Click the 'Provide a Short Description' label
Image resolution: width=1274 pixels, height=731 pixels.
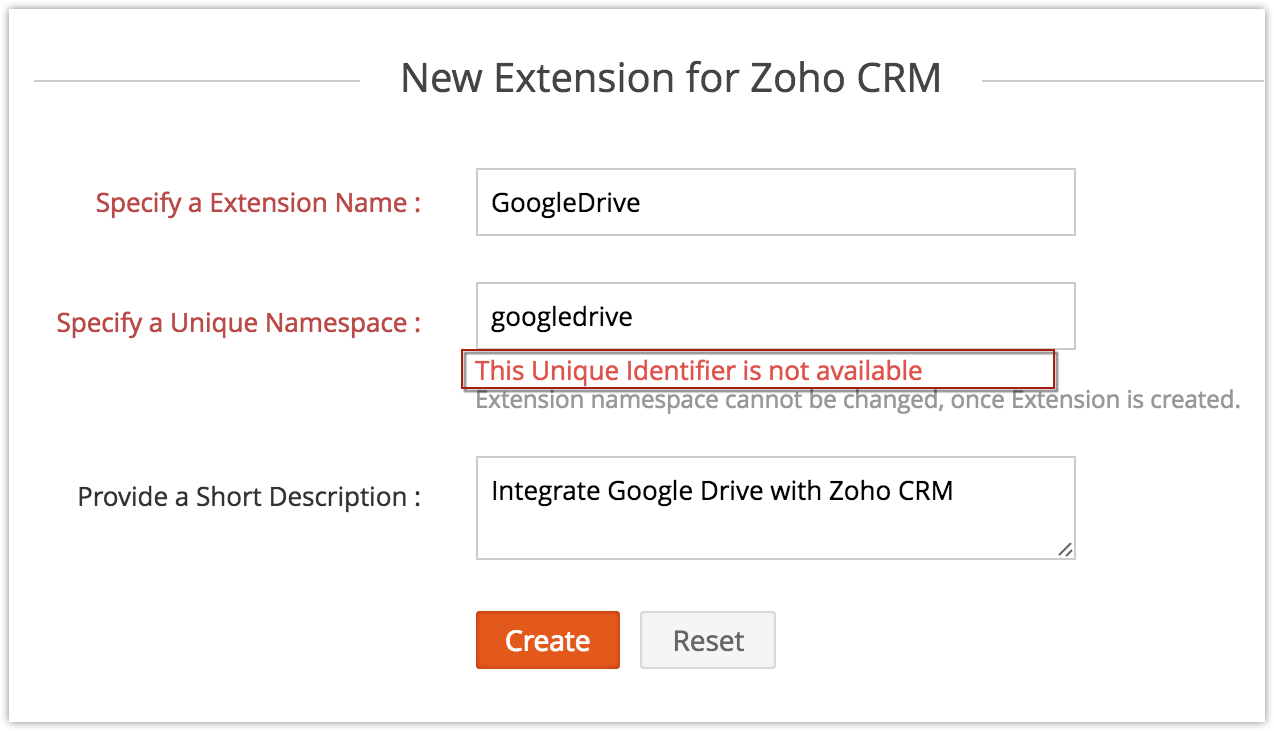249,497
